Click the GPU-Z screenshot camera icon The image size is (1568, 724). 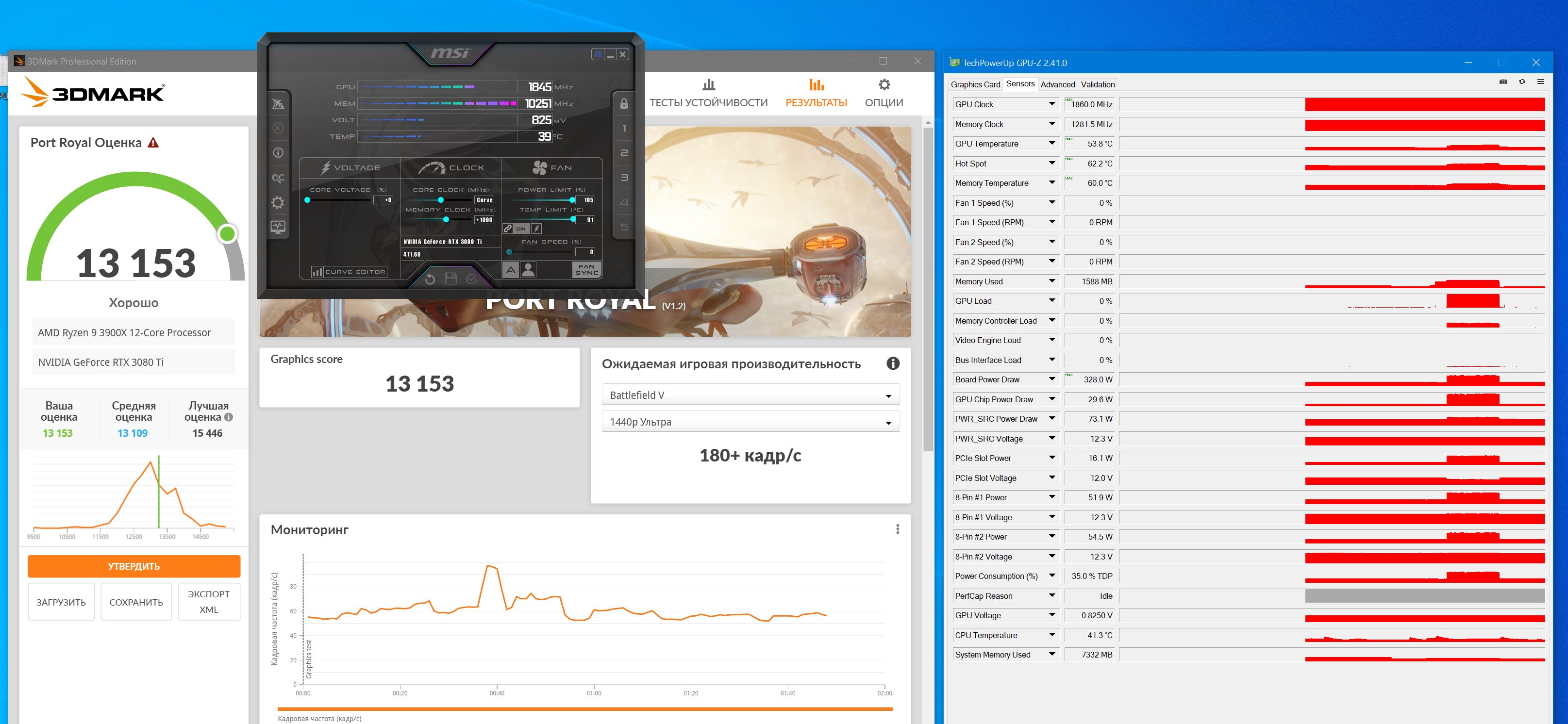1503,82
